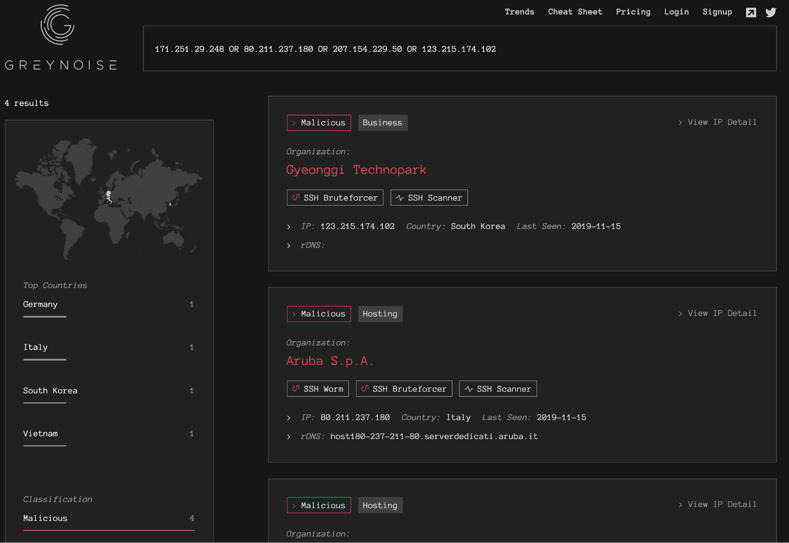The width and height of the screenshot is (789, 543).
Task: Expand the rDNS serverdedicati.aruba.it row chevron
Action: [289, 437]
